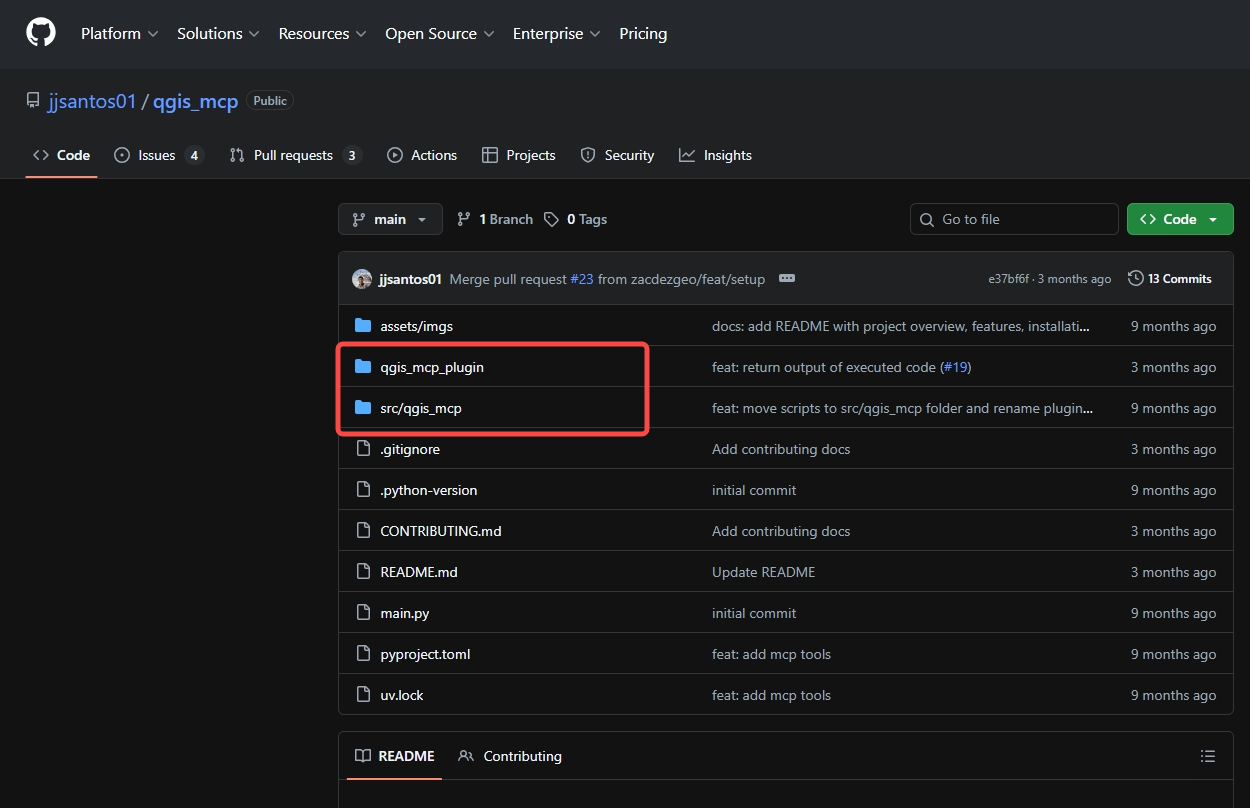The height and width of the screenshot is (808, 1250).
Task: Click the Public visibility badge
Action: coord(270,101)
